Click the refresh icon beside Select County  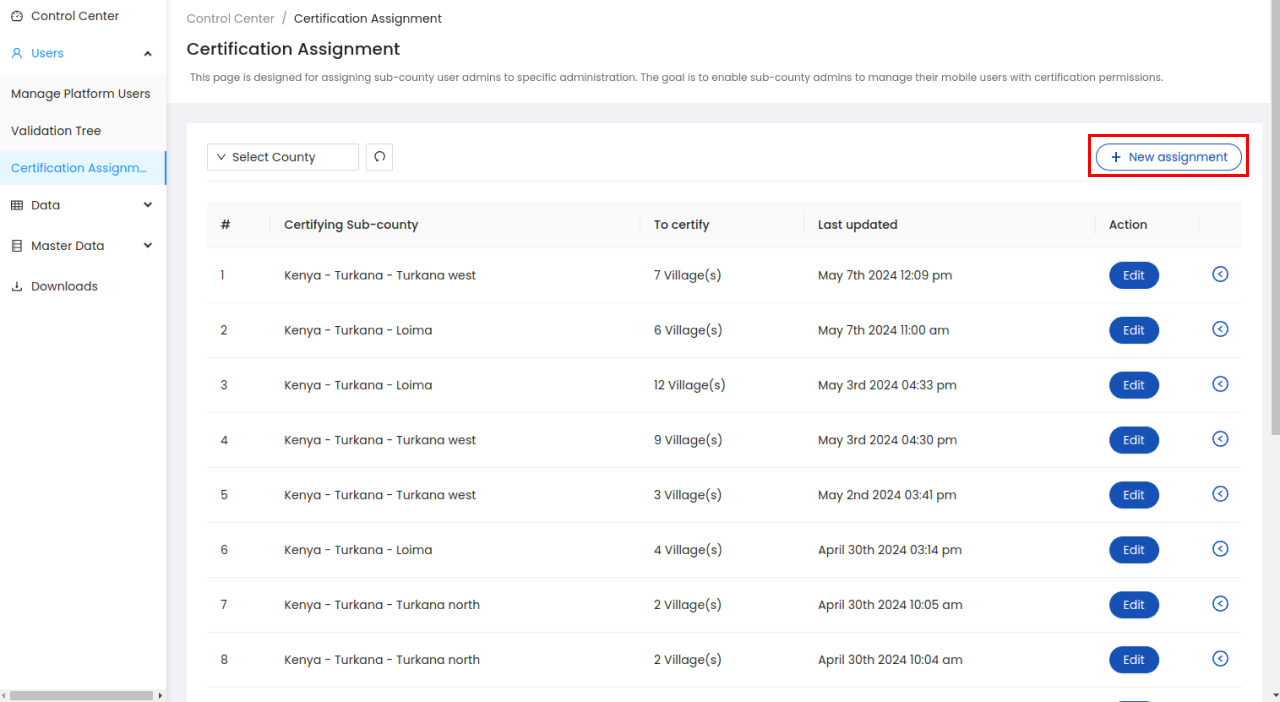[379, 157]
